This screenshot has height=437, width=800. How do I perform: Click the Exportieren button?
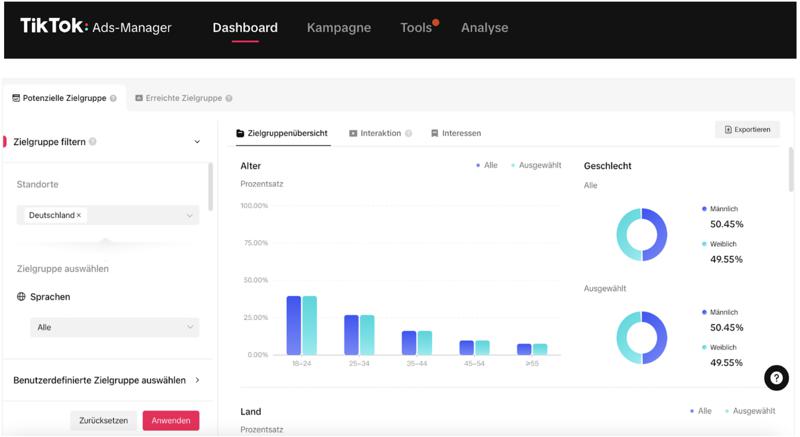tap(747, 130)
